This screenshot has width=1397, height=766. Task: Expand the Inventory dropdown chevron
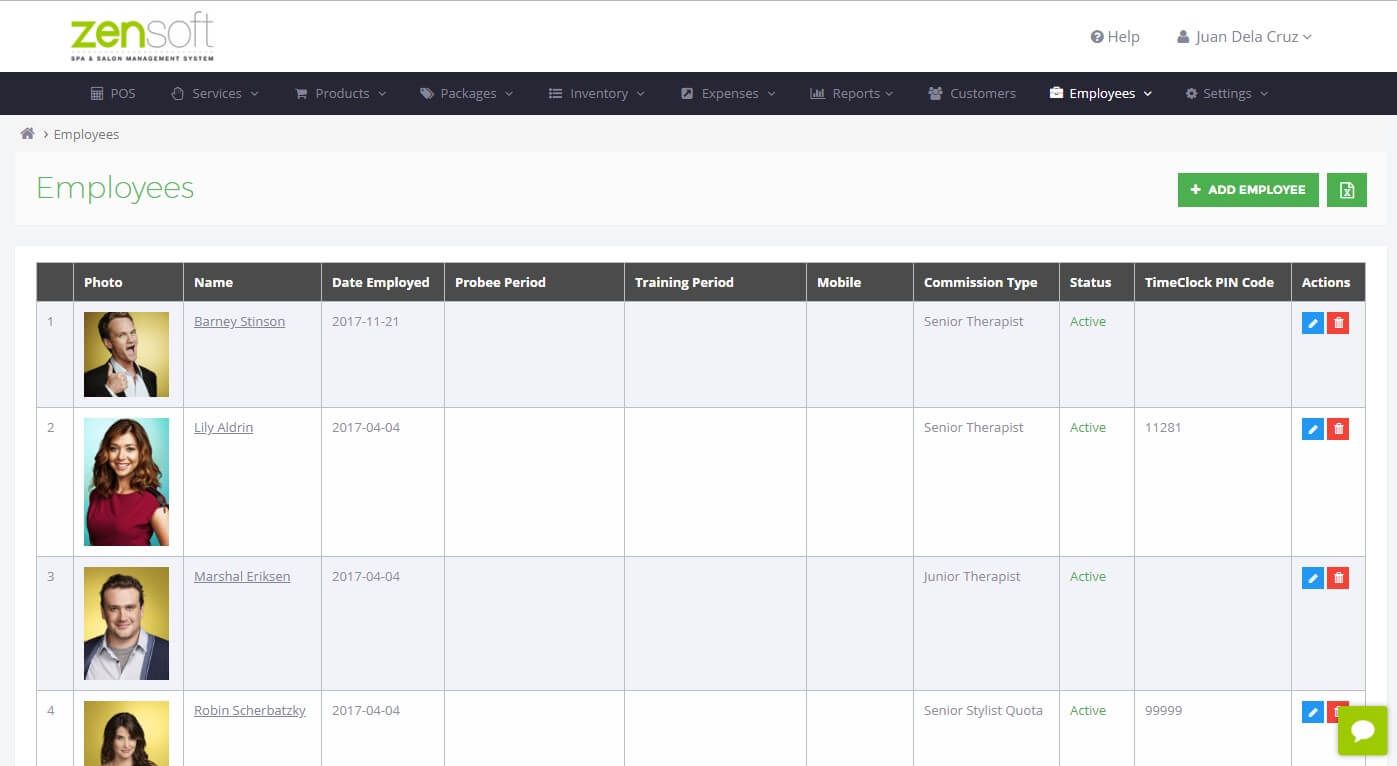pos(640,94)
